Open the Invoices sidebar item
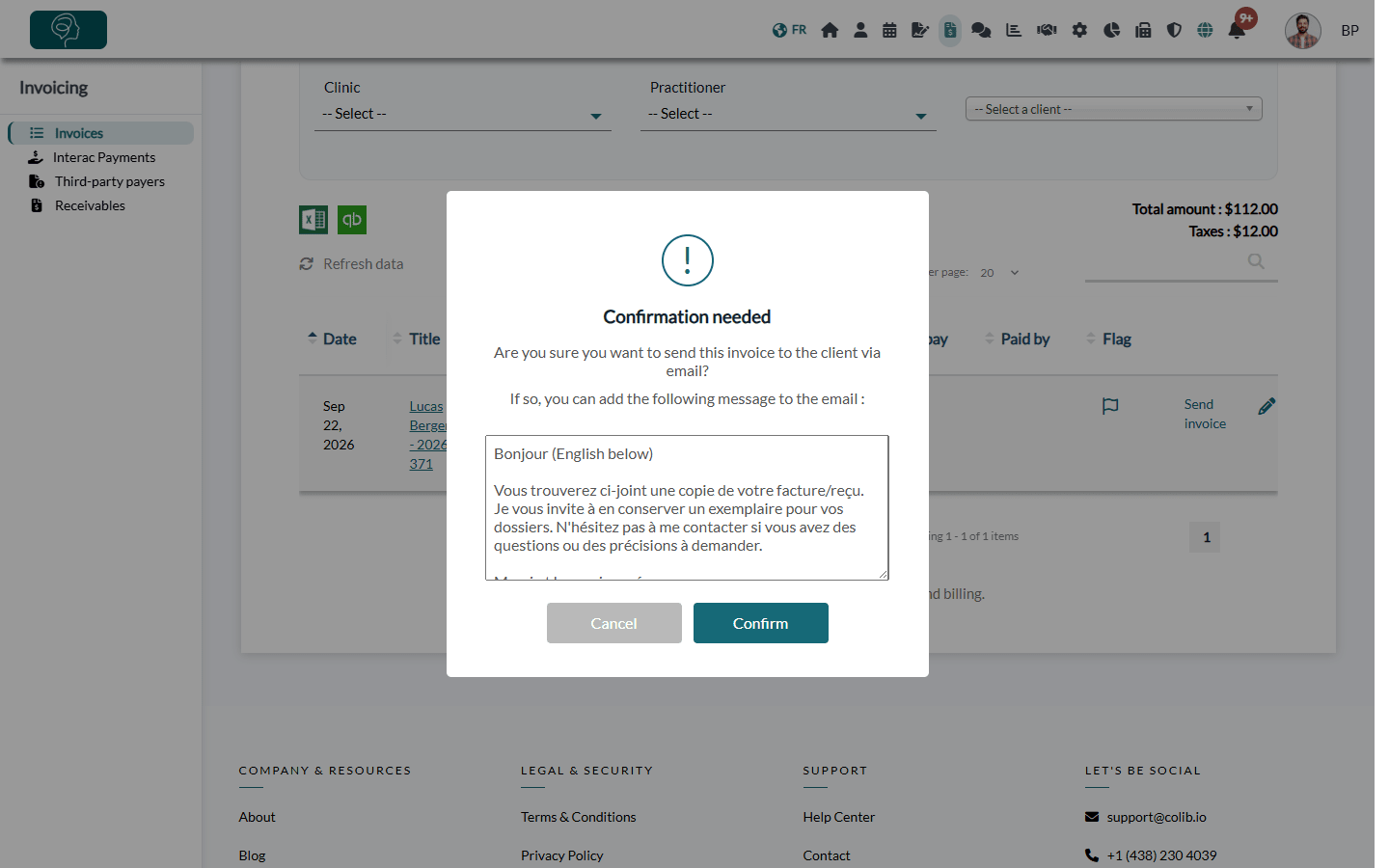 (101, 133)
